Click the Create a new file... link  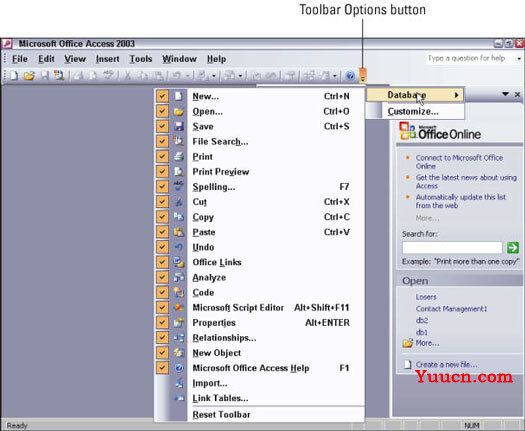(x=446, y=364)
